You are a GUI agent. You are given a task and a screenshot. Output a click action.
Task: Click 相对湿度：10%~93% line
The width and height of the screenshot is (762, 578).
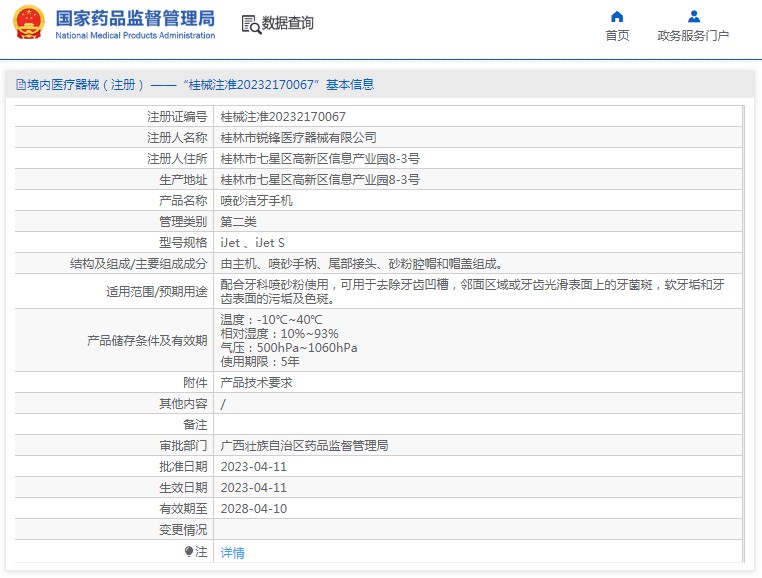tap(279, 333)
